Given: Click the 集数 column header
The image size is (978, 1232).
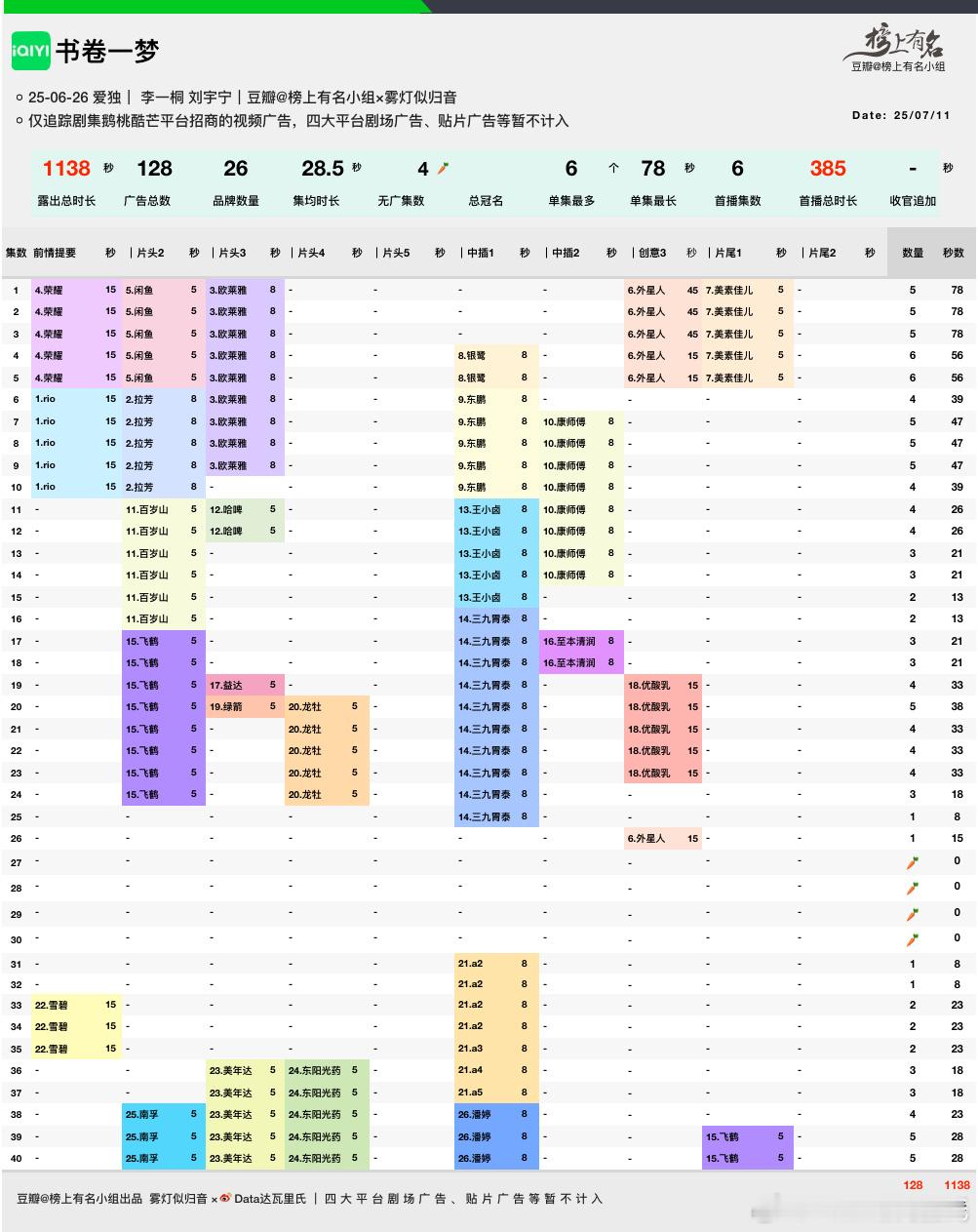Looking at the screenshot, I should coord(17,253).
